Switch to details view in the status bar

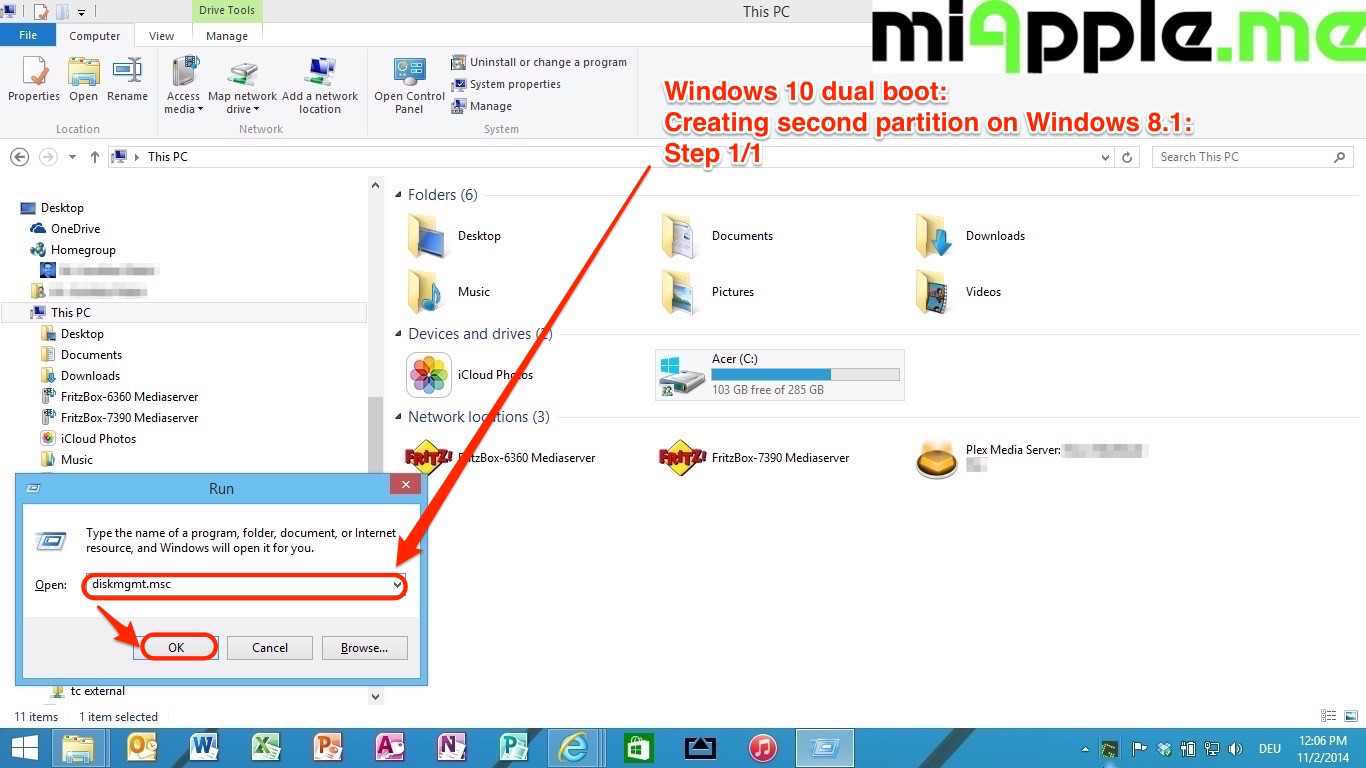tap(1328, 716)
